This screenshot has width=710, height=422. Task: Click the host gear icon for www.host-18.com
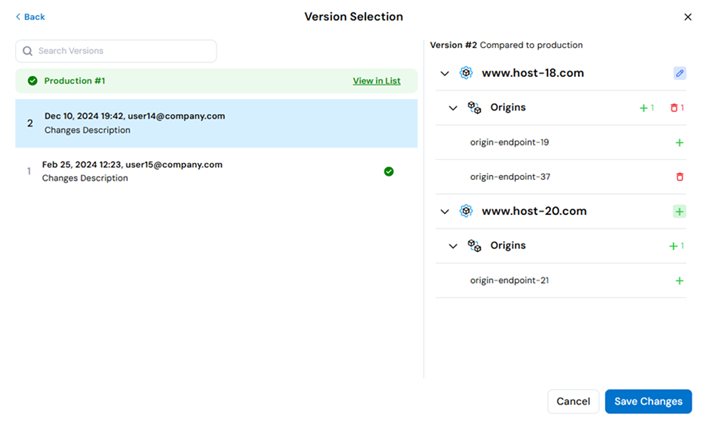466,73
